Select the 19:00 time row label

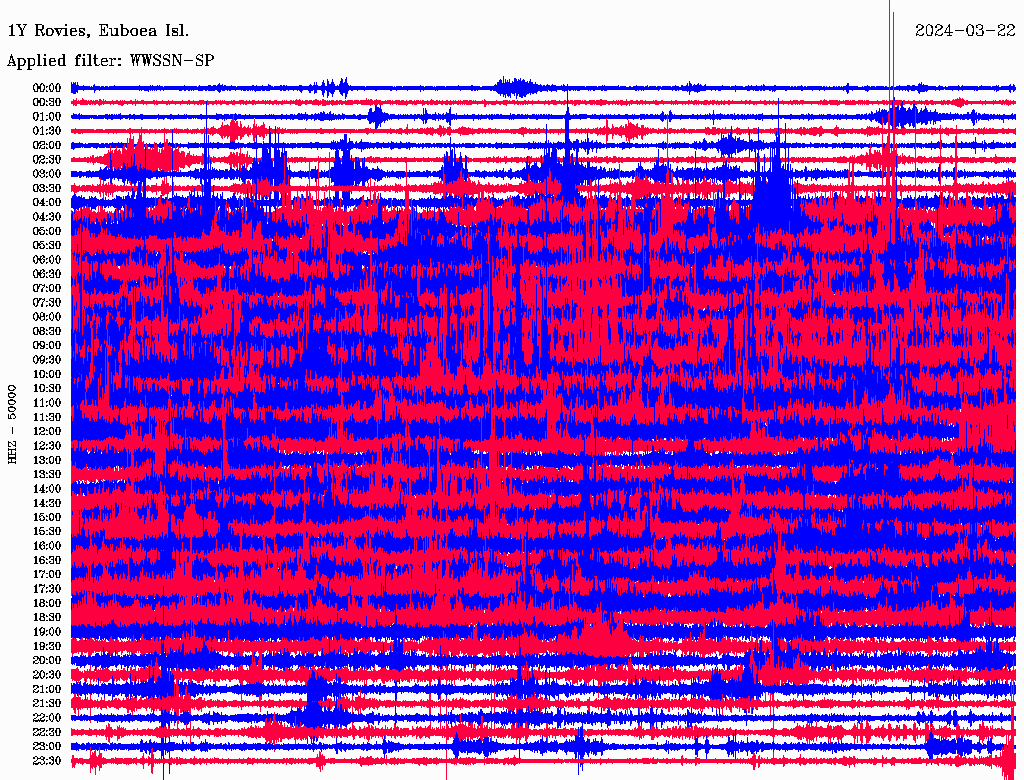(47, 632)
